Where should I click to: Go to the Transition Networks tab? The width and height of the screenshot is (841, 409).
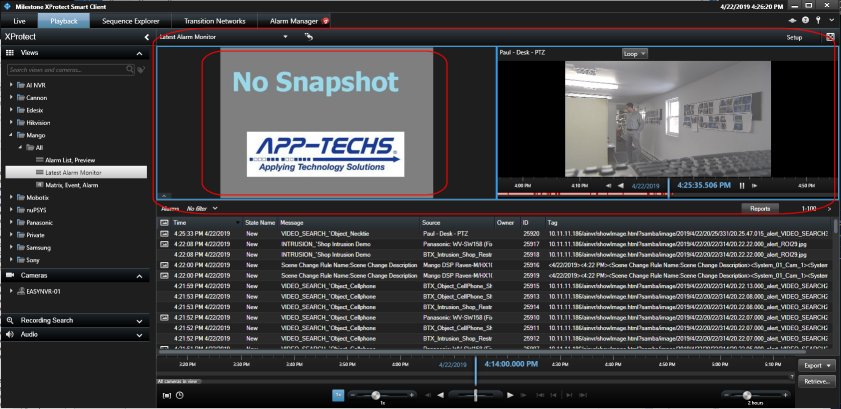pyautogui.click(x=215, y=21)
